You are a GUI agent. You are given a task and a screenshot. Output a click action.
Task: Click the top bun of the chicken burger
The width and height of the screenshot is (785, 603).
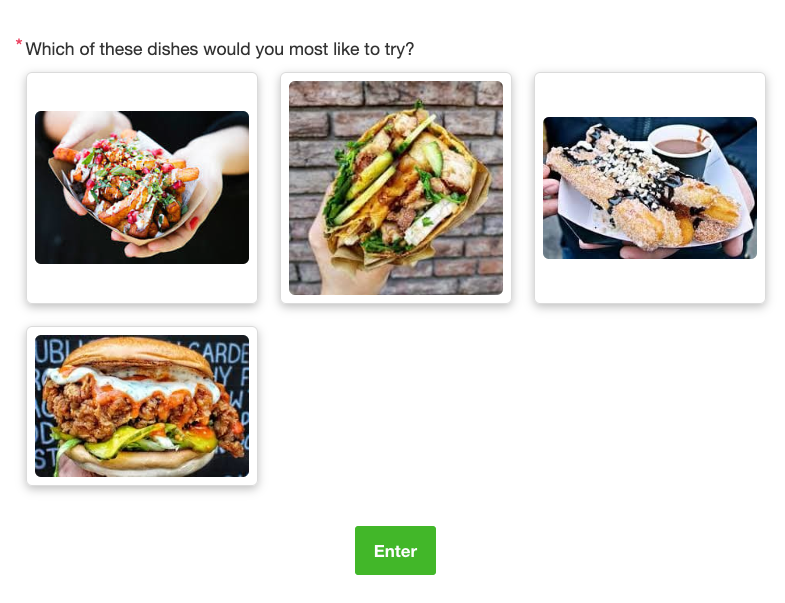pos(138,354)
